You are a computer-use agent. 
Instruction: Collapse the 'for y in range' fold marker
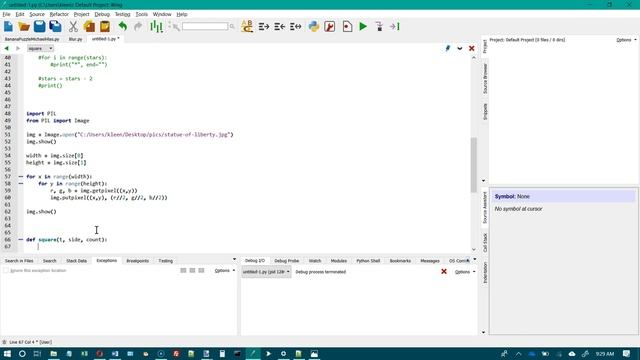tap(21, 184)
